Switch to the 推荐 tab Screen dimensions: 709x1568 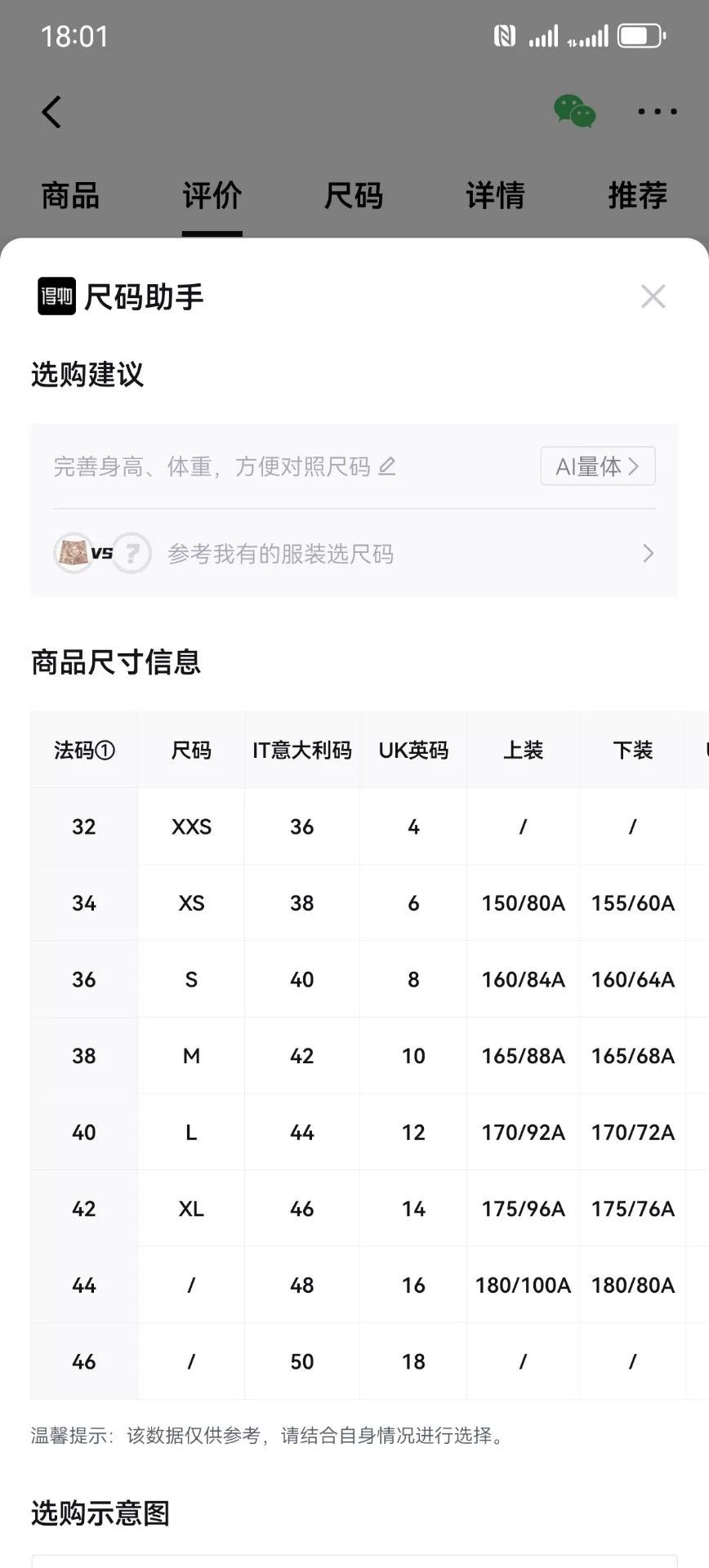tap(638, 196)
